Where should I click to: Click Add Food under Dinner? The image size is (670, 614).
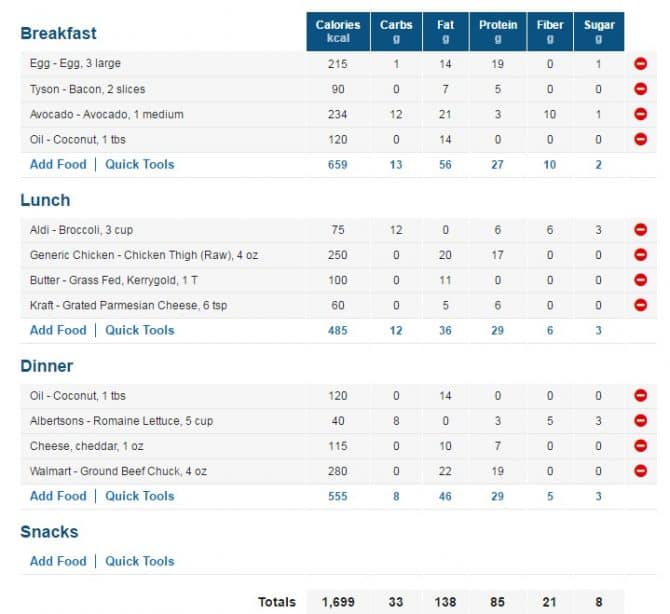(58, 496)
